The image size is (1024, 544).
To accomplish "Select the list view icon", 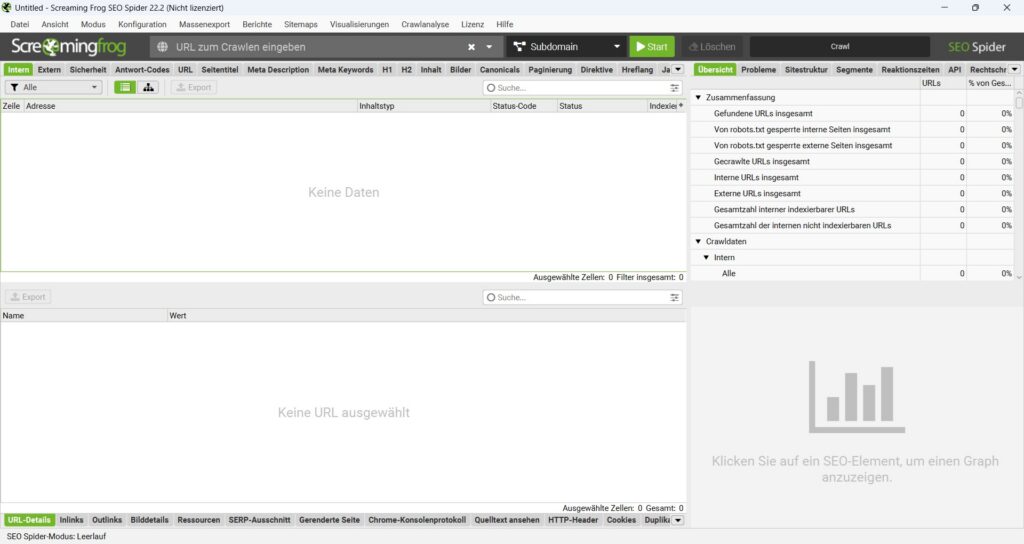I will pos(125,88).
